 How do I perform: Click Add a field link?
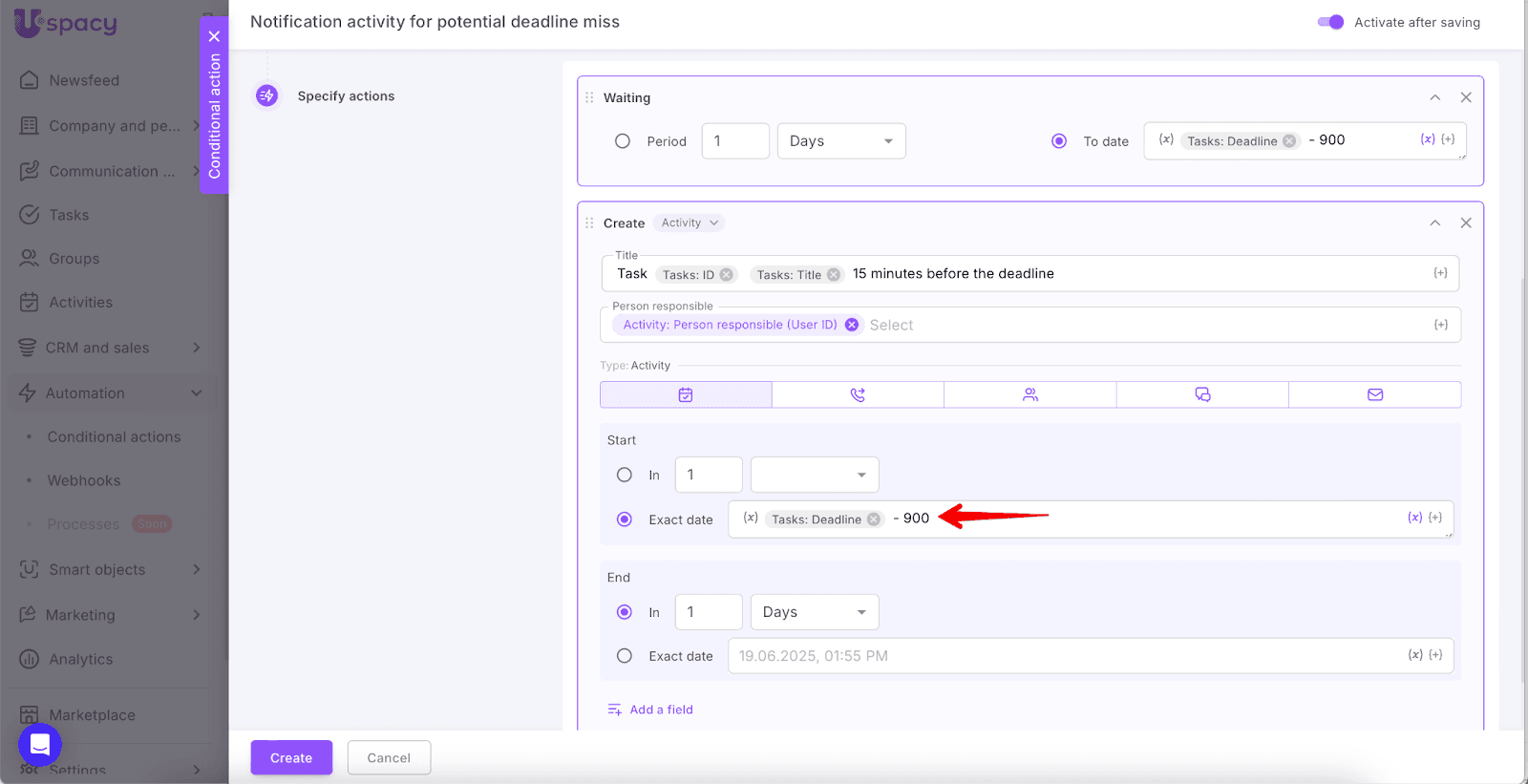(661, 710)
